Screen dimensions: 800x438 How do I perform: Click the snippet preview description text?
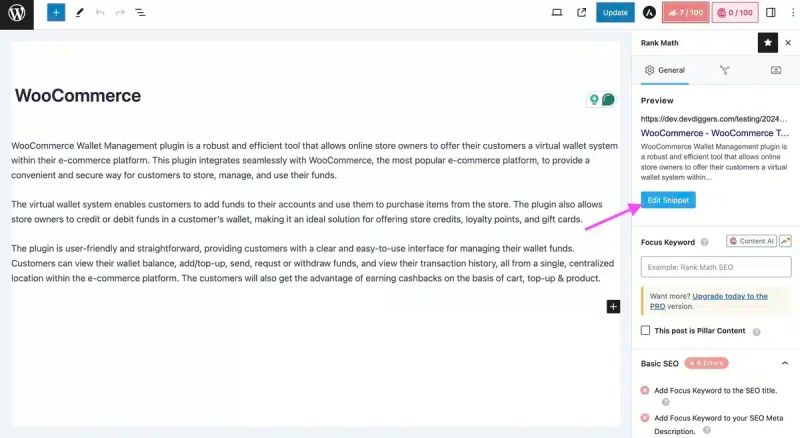[714, 162]
